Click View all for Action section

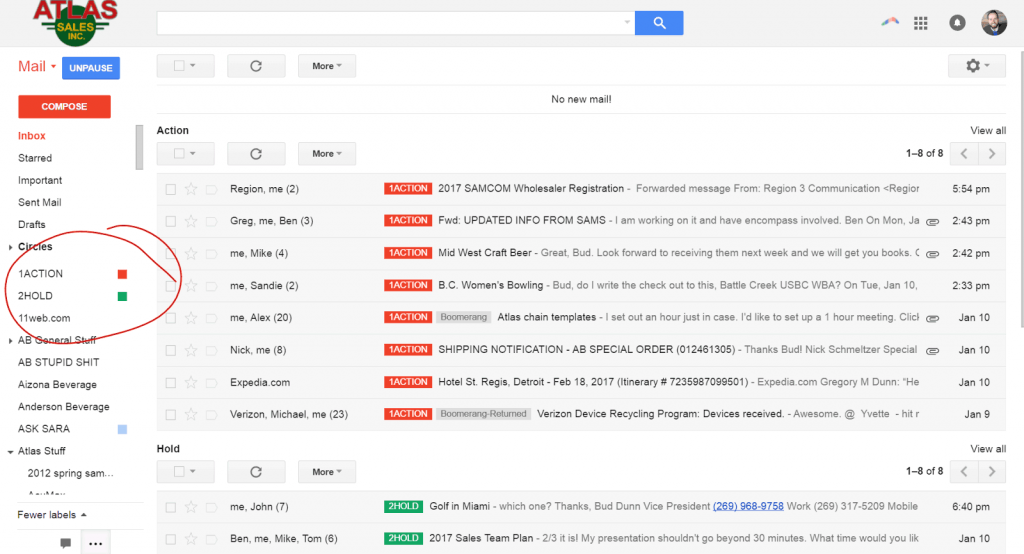tap(987, 131)
